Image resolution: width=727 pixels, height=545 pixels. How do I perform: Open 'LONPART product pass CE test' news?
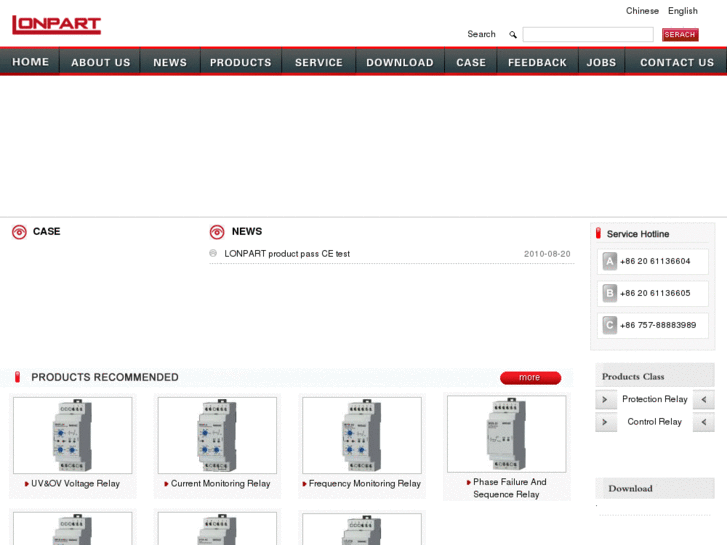pos(287,254)
